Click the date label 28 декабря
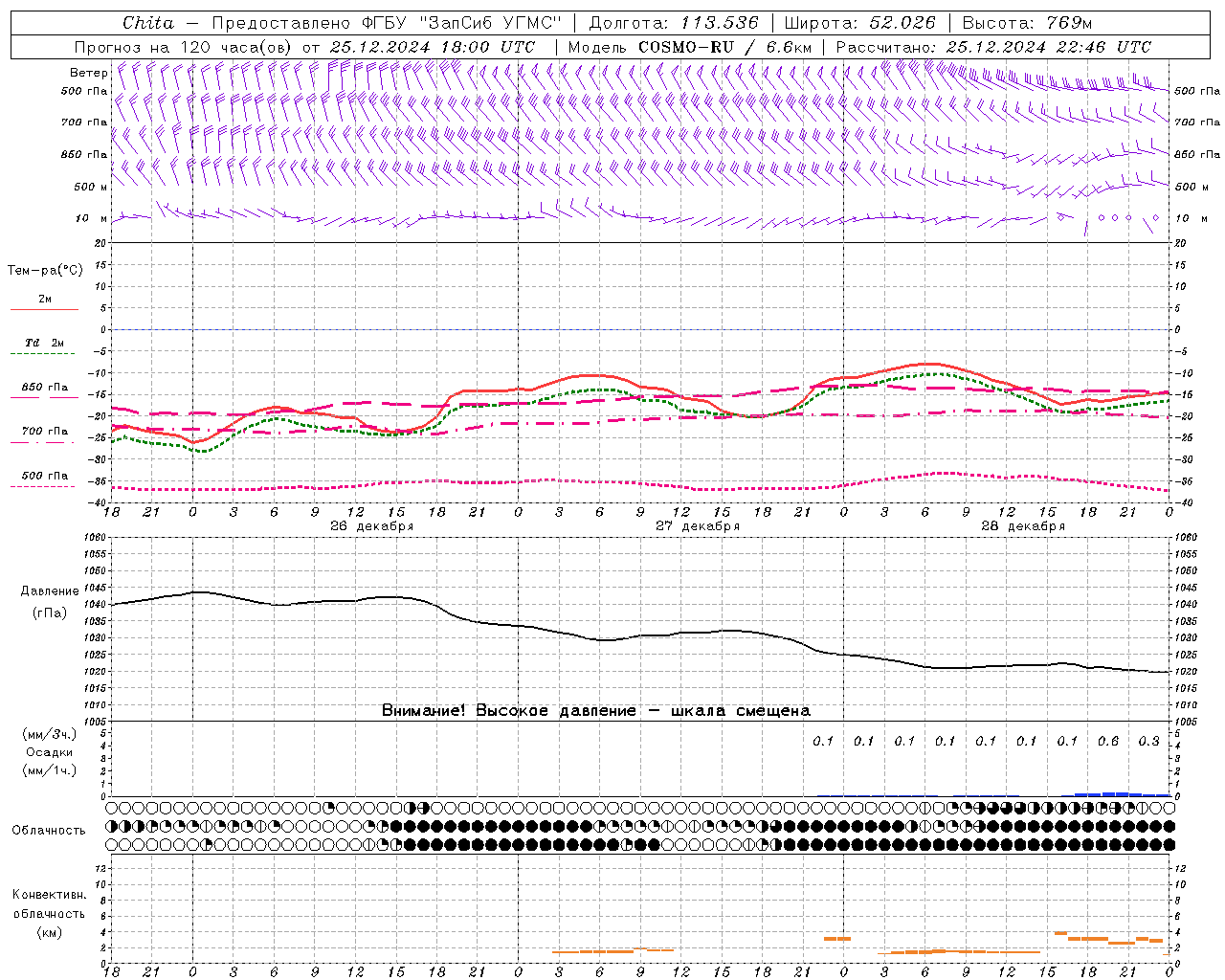 pos(1022,526)
